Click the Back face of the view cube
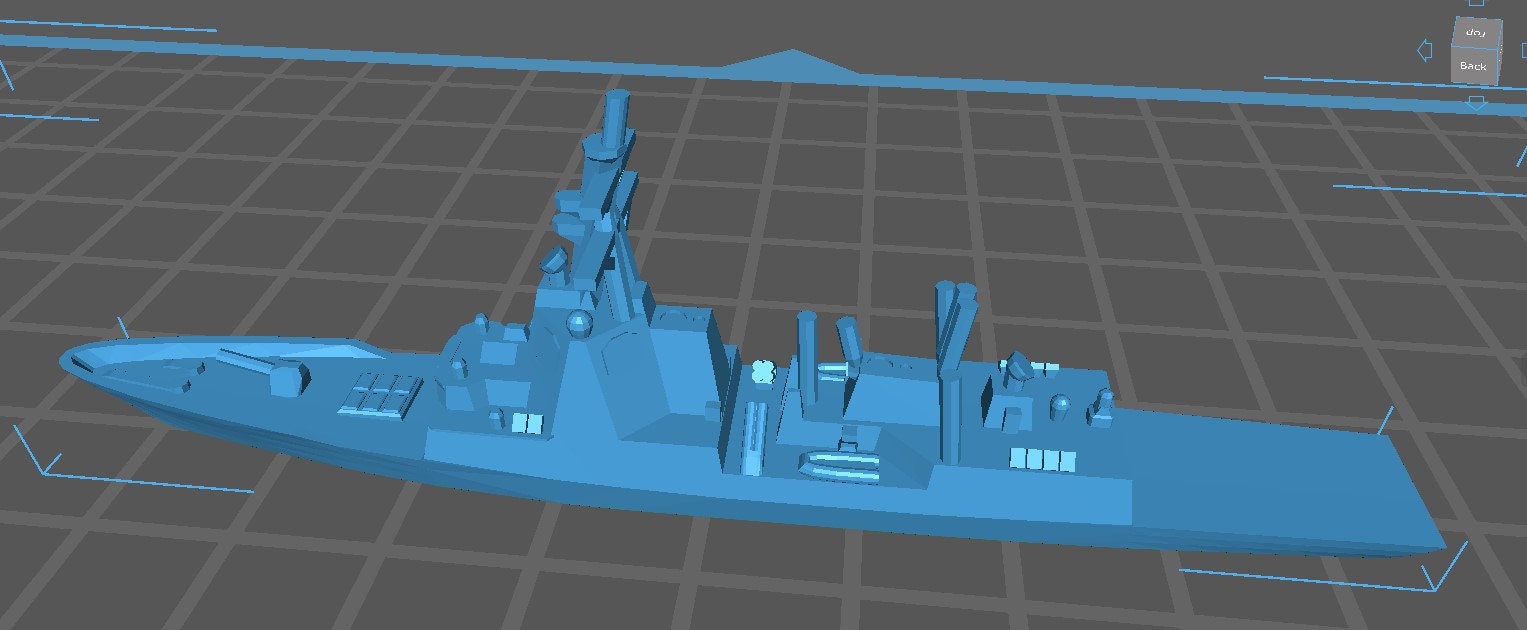This screenshot has height=630, width=1527. [x=1472, y=67]
